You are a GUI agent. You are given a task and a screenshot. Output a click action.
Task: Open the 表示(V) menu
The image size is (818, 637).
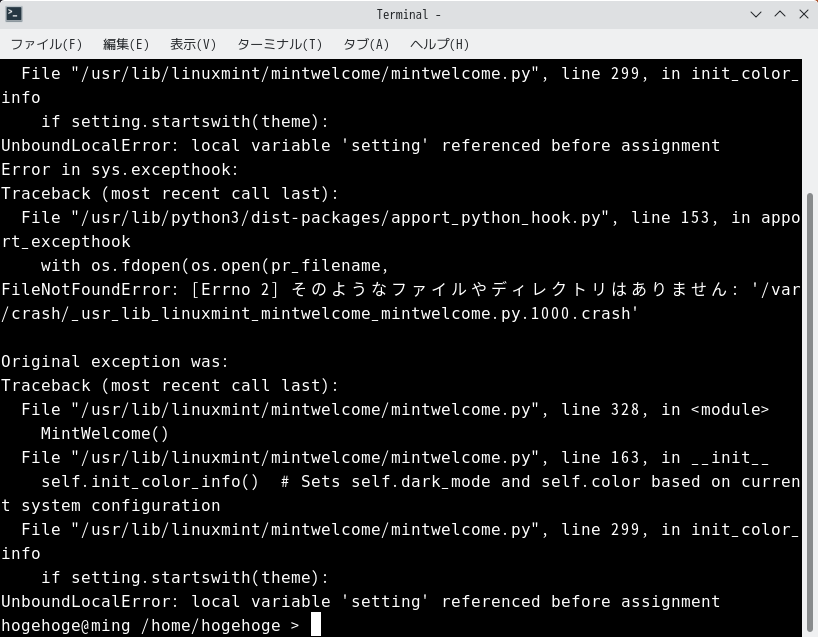[193, 44]
